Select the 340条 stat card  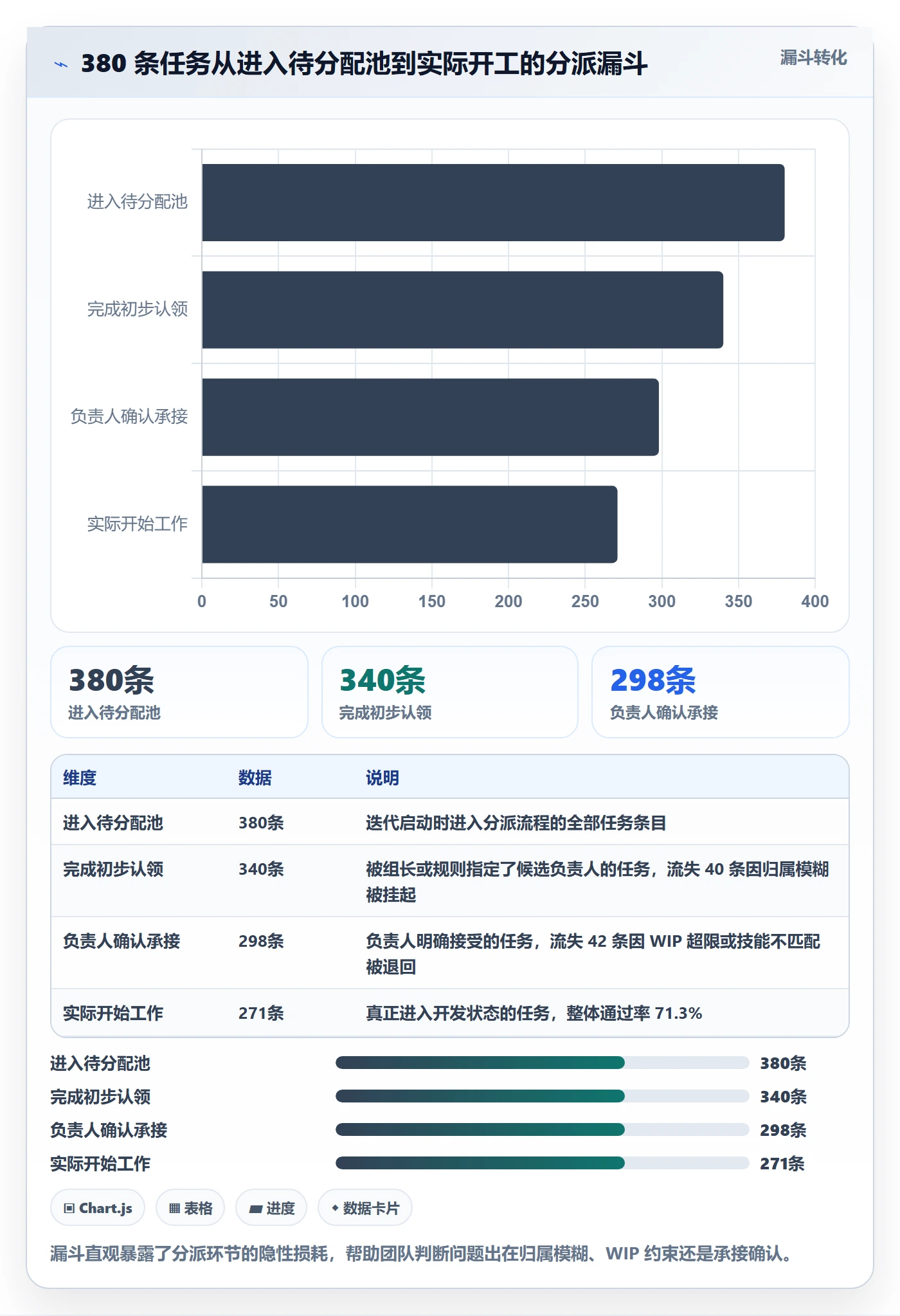[x=450, y=692]
